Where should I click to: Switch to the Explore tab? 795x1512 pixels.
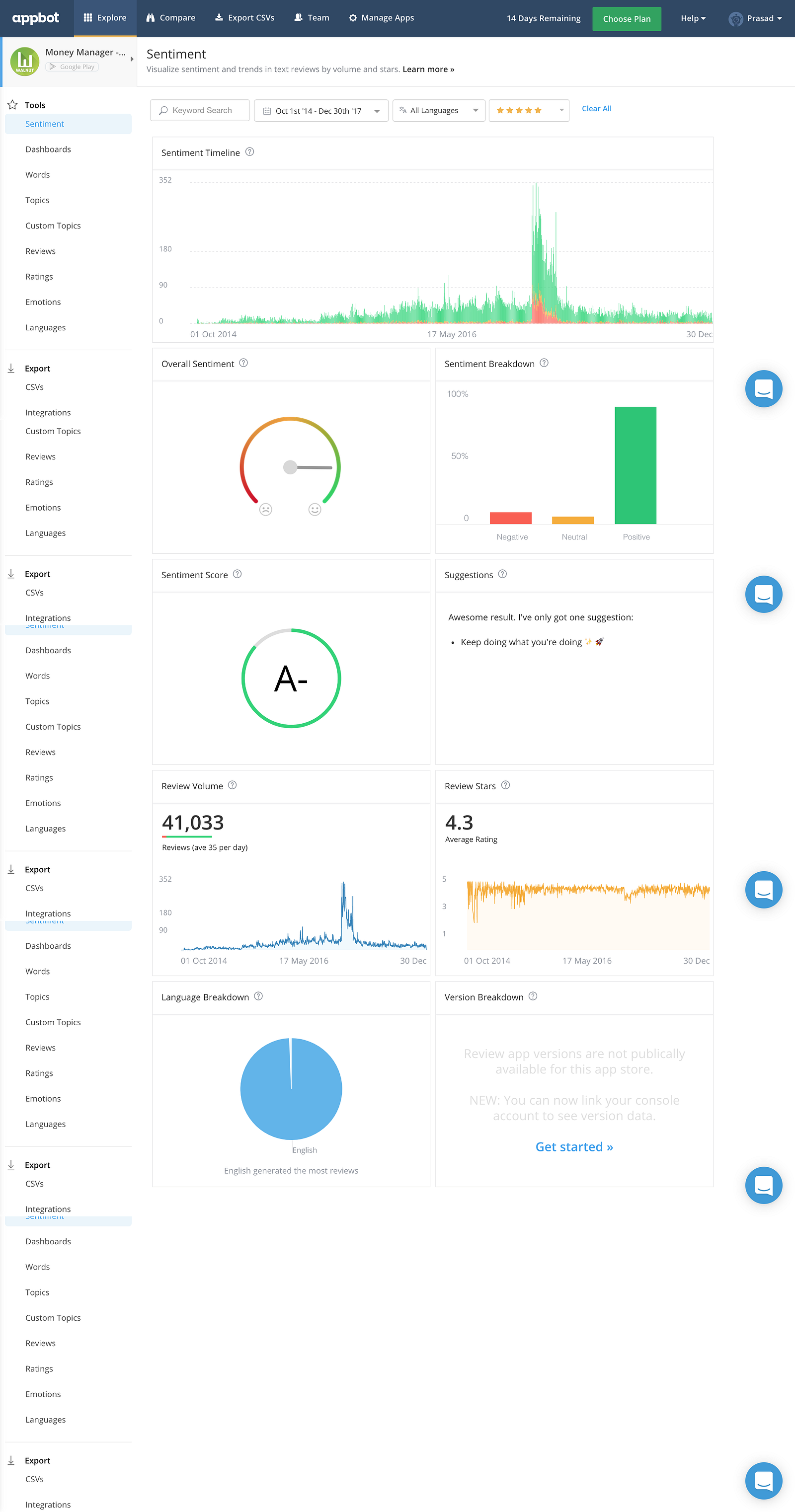pos(105,18)
